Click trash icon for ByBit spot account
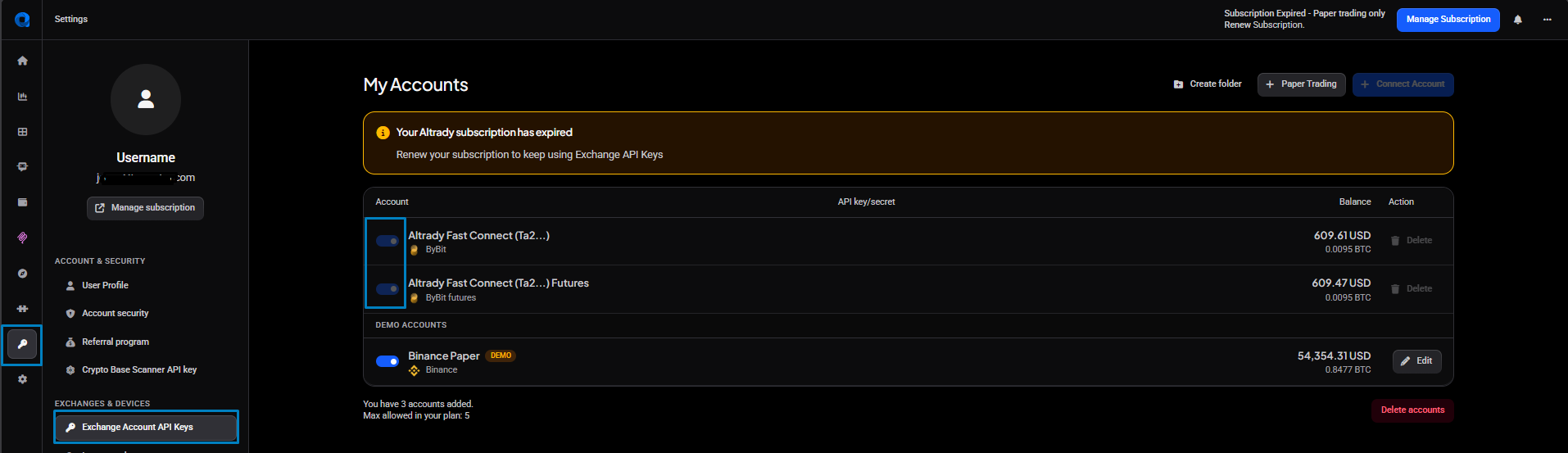This screenshot has width=1568, height=453. pos(1395,241)
